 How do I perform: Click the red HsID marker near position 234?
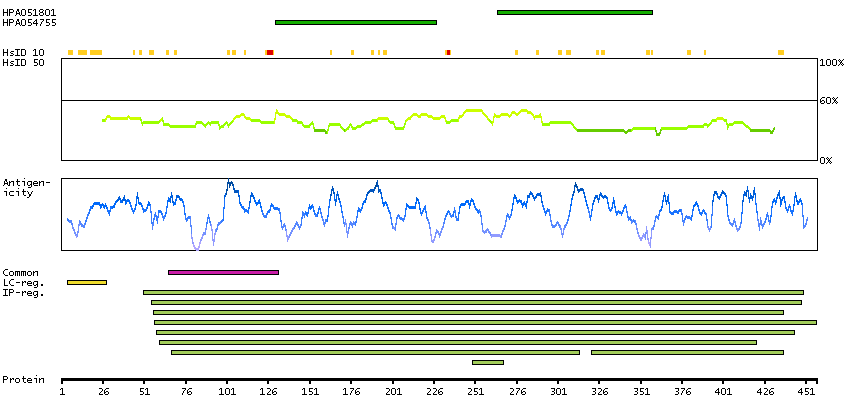(x=448, y=52)
